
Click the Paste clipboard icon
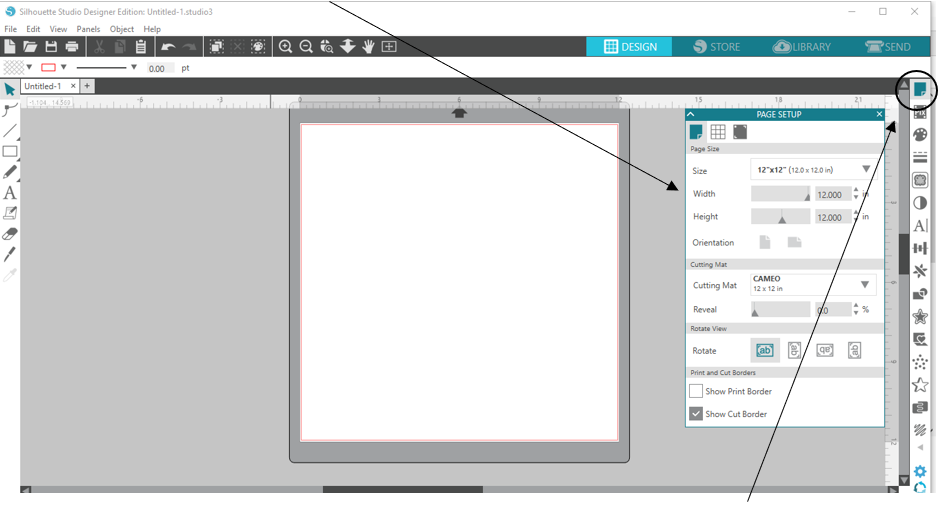coord(141,46)
